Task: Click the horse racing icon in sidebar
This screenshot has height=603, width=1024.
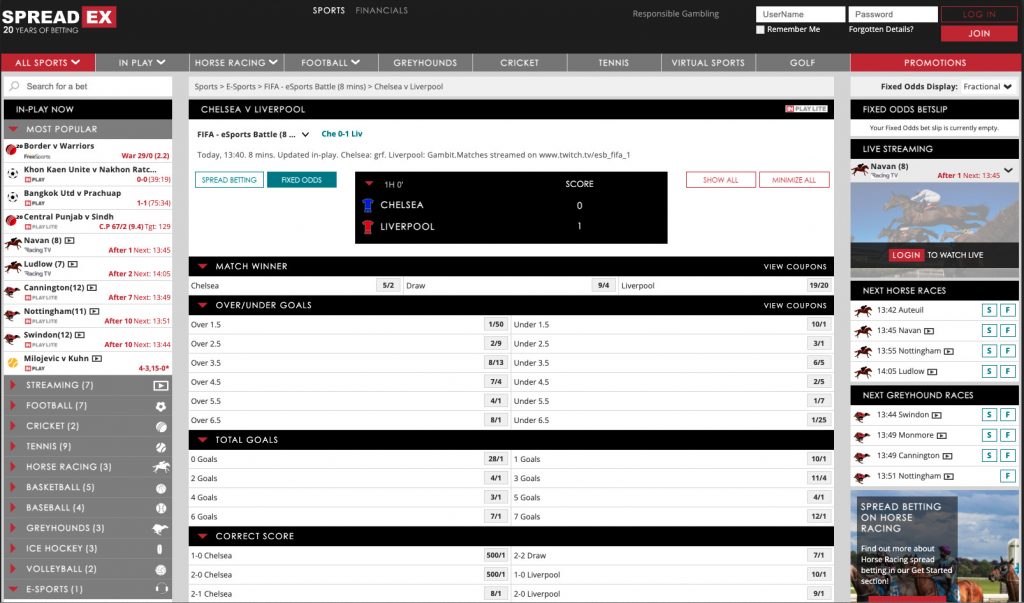Action: point(160,467)
